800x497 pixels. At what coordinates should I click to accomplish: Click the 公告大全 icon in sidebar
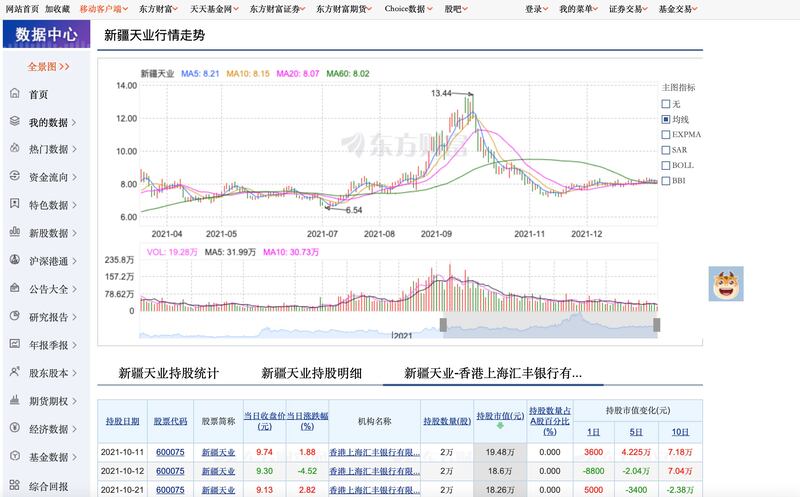point(15,288)
